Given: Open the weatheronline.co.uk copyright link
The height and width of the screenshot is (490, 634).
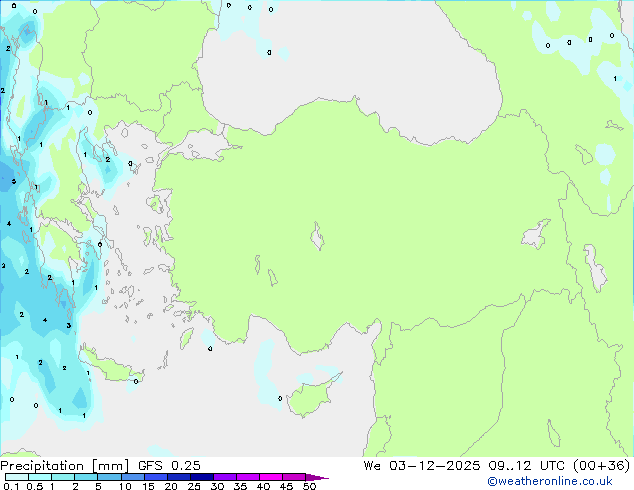Looking at the screenshot, I should click(550, 481).
